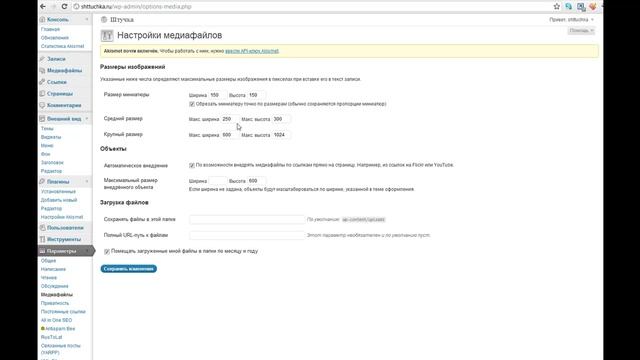Click the pages icon beside Страницы
The image size is (640, 360).
click(42, 94)
